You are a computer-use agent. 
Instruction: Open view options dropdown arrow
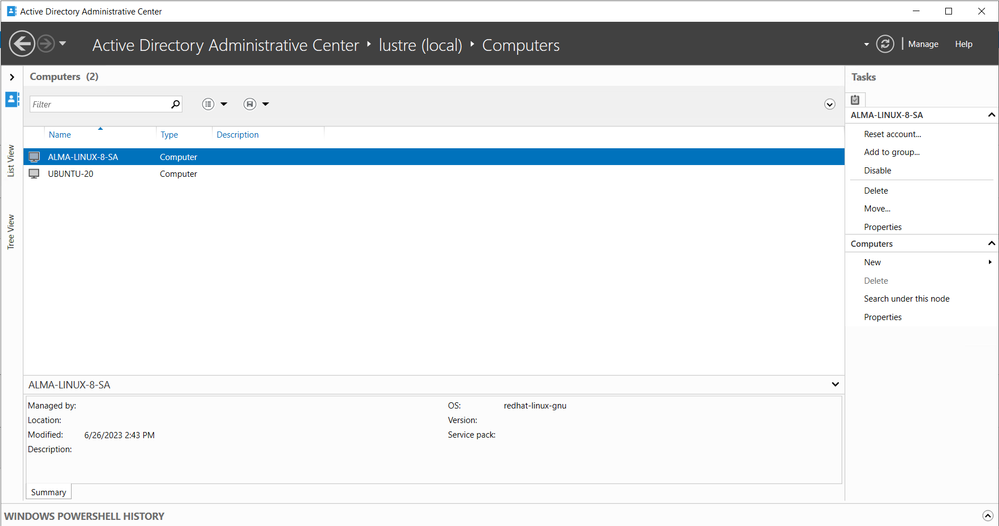pyautogui.click(x=224, y=104)
